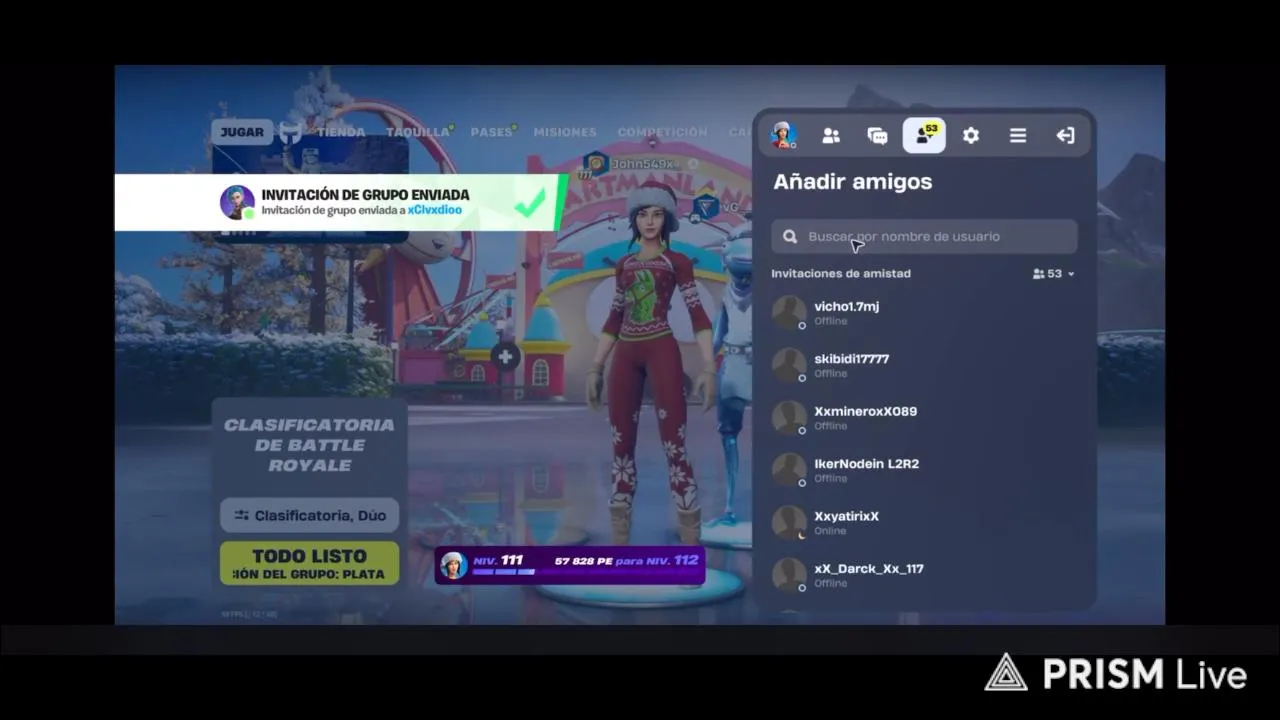Select the skibidi17777 invitation name

[852, 359]
